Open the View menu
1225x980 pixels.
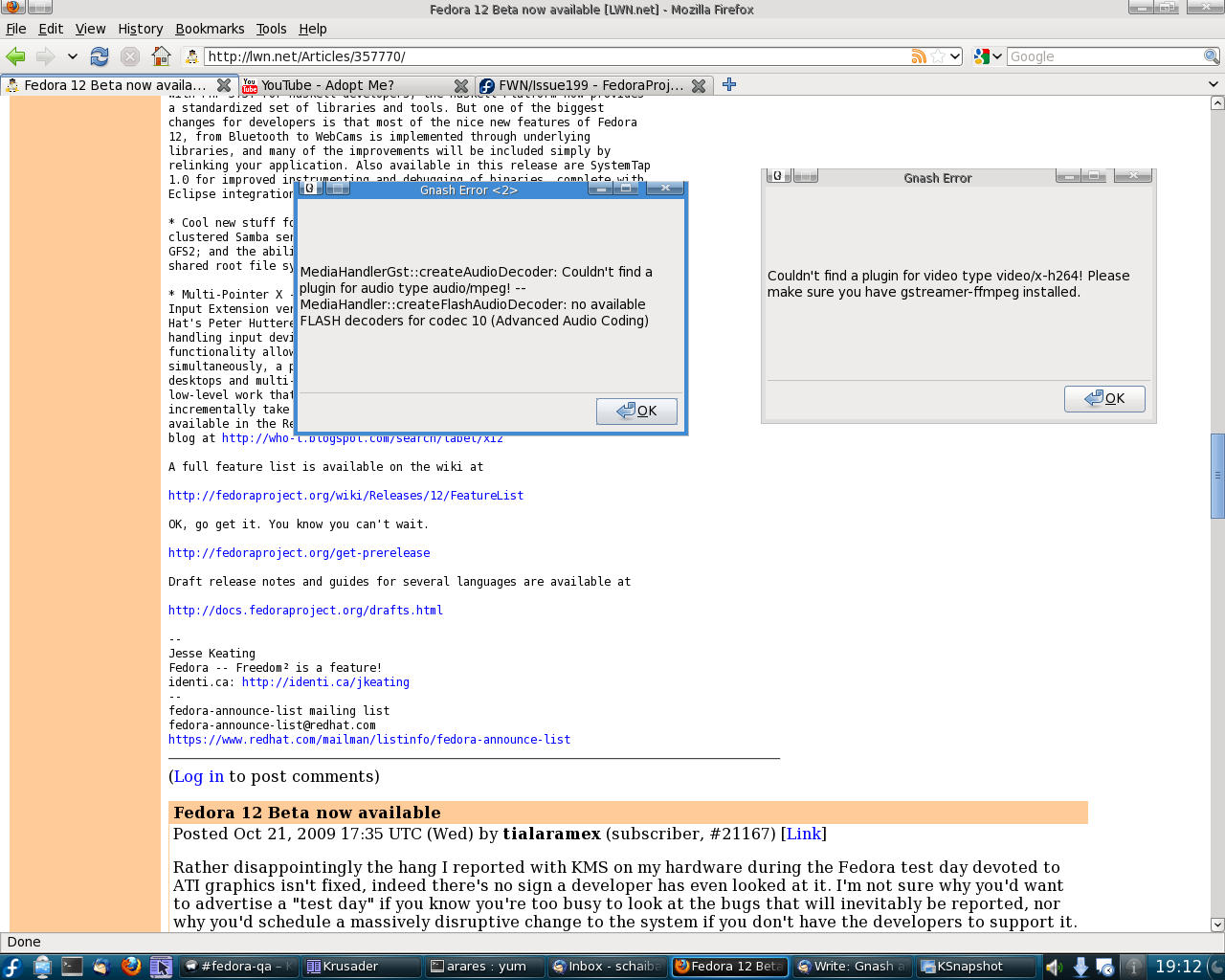(x=91, y=29)
